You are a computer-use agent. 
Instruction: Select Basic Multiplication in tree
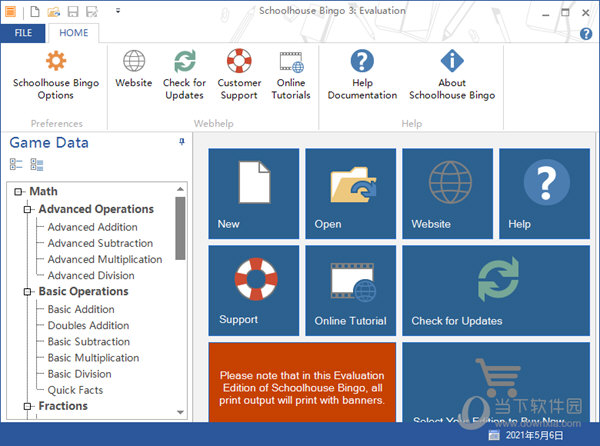coord(93,358)
